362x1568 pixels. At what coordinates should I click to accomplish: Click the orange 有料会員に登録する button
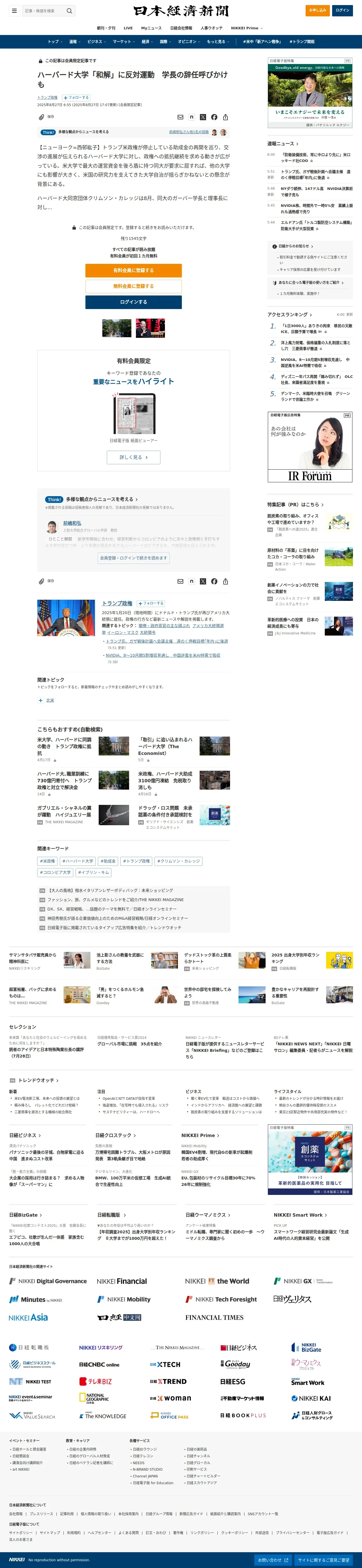pos(133,270)
